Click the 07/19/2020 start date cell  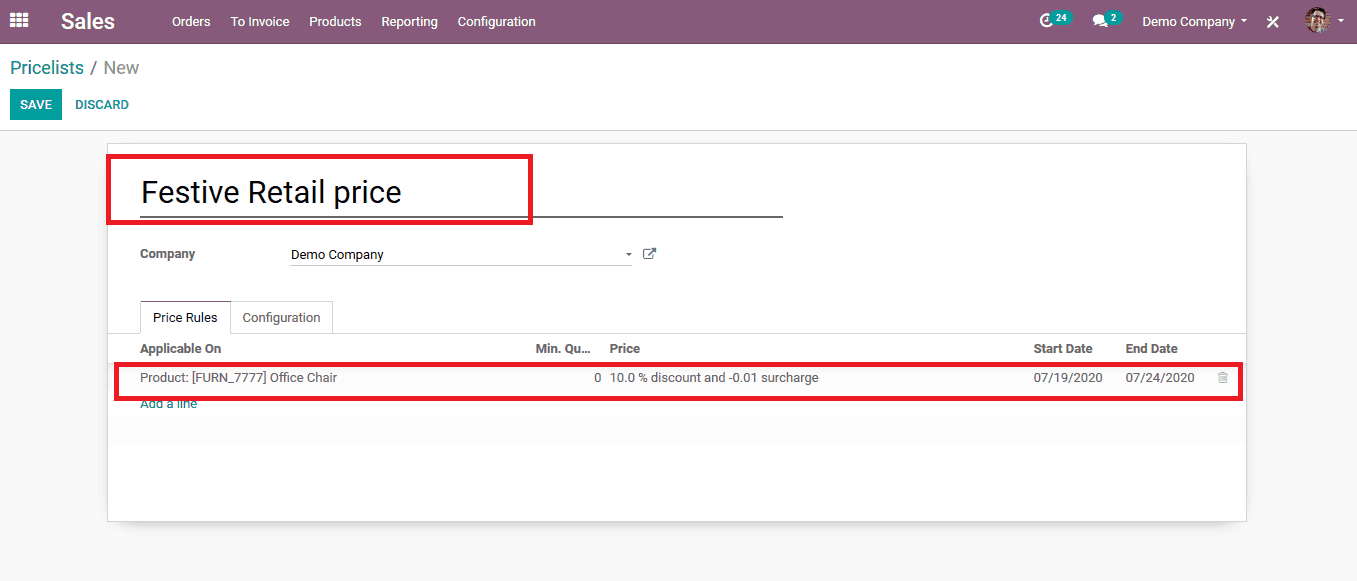coord(1068,378)
